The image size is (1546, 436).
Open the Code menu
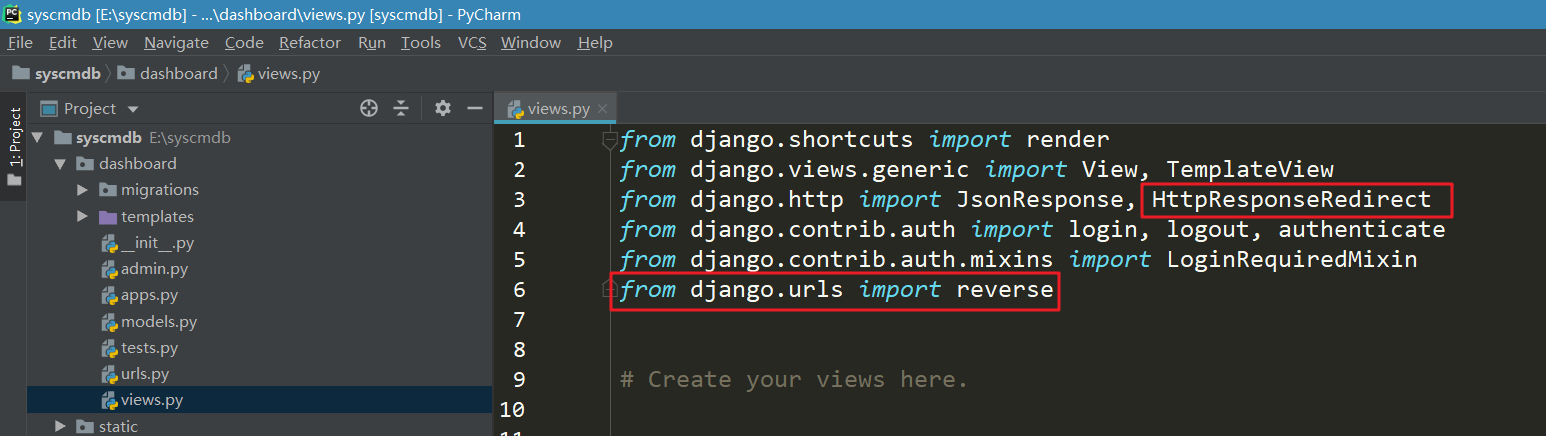(244, 43)
